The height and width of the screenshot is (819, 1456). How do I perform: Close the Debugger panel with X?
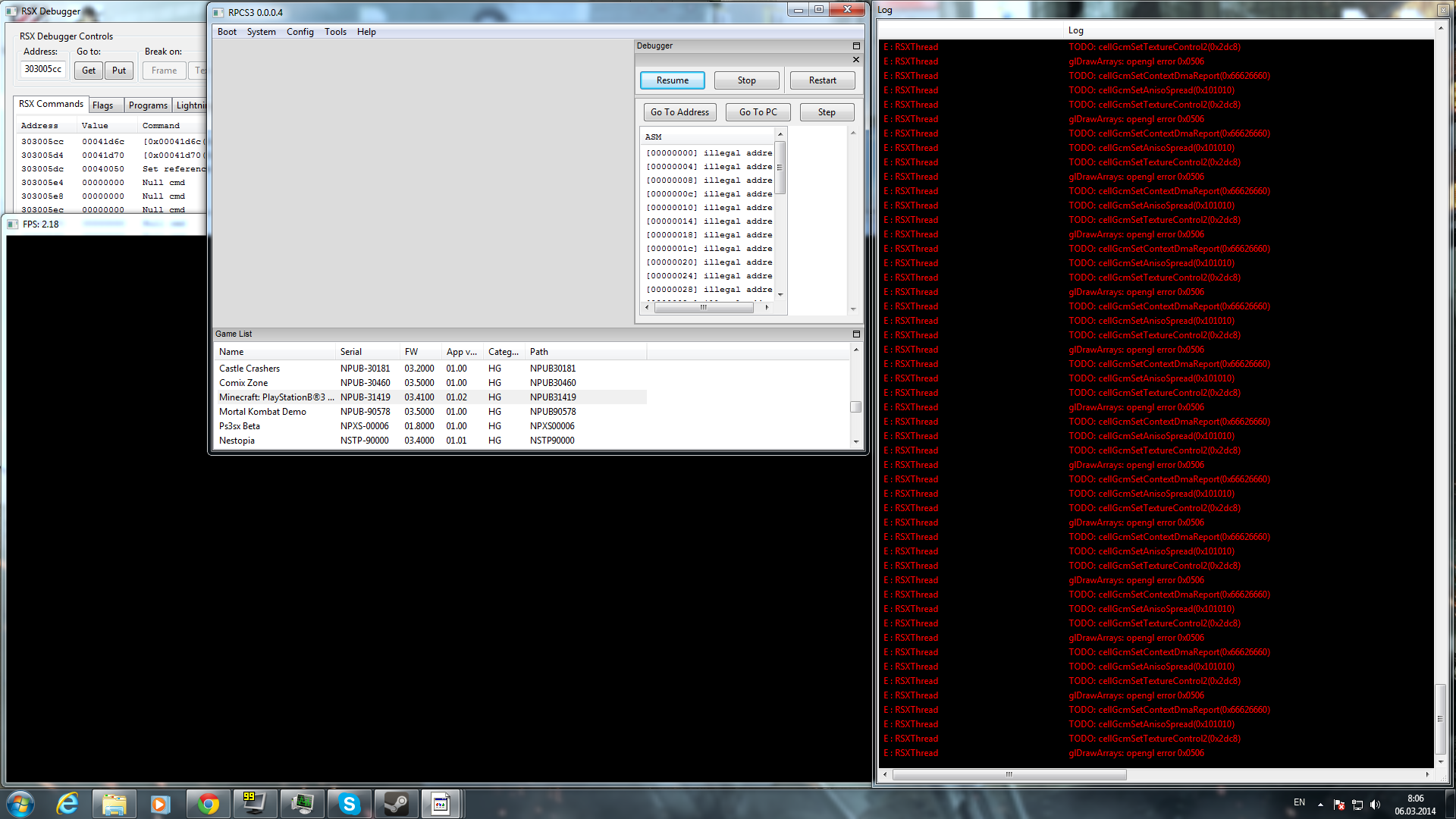[x=856, y=60]
